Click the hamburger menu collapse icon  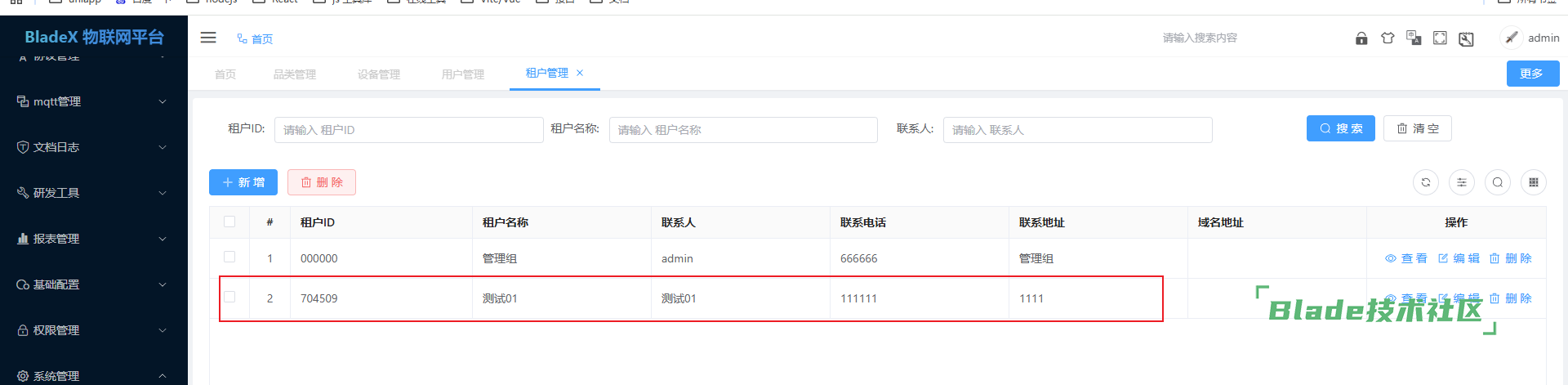(x=208, y=38)
